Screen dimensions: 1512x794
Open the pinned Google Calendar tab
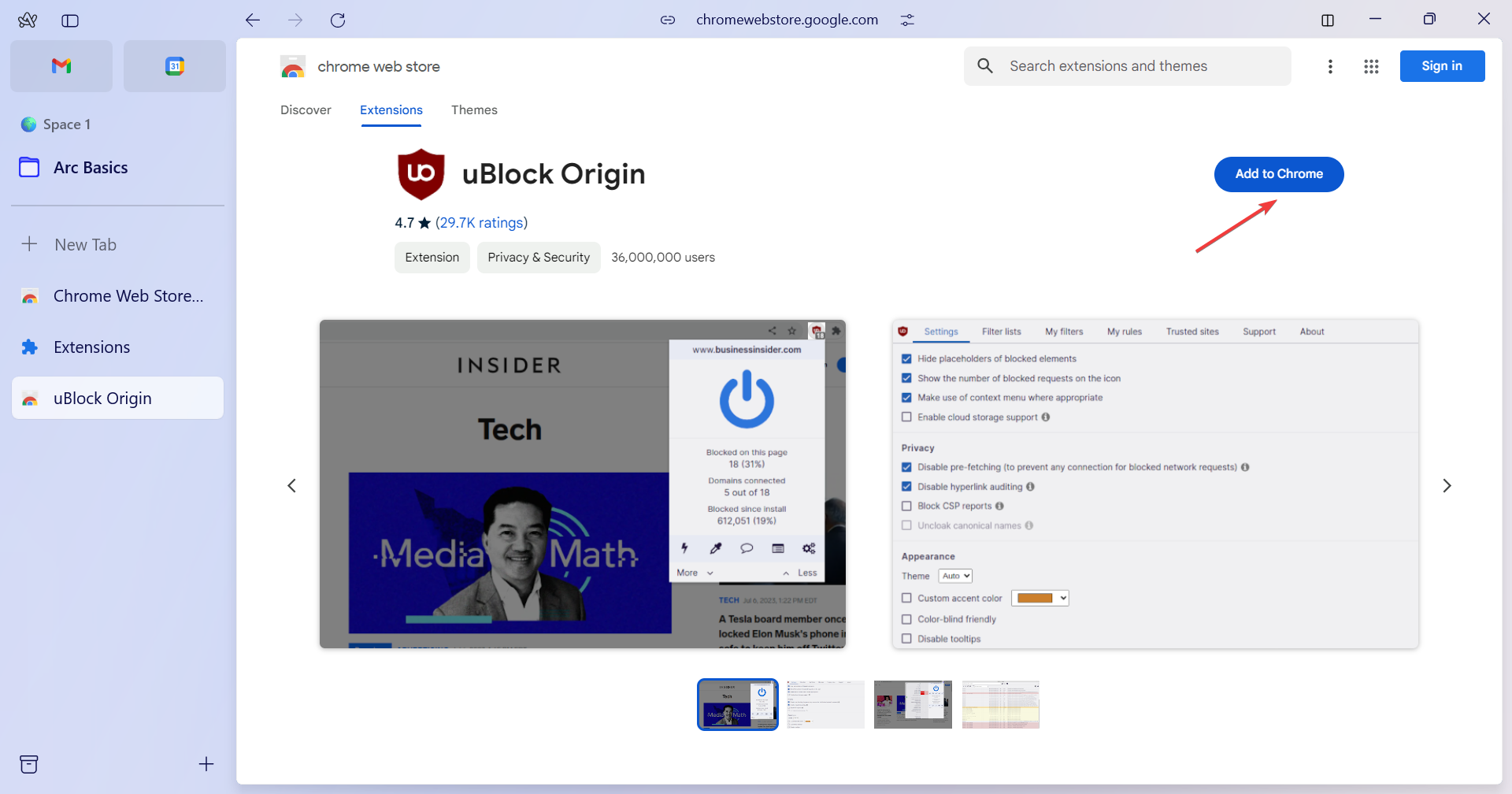point(175,66)
